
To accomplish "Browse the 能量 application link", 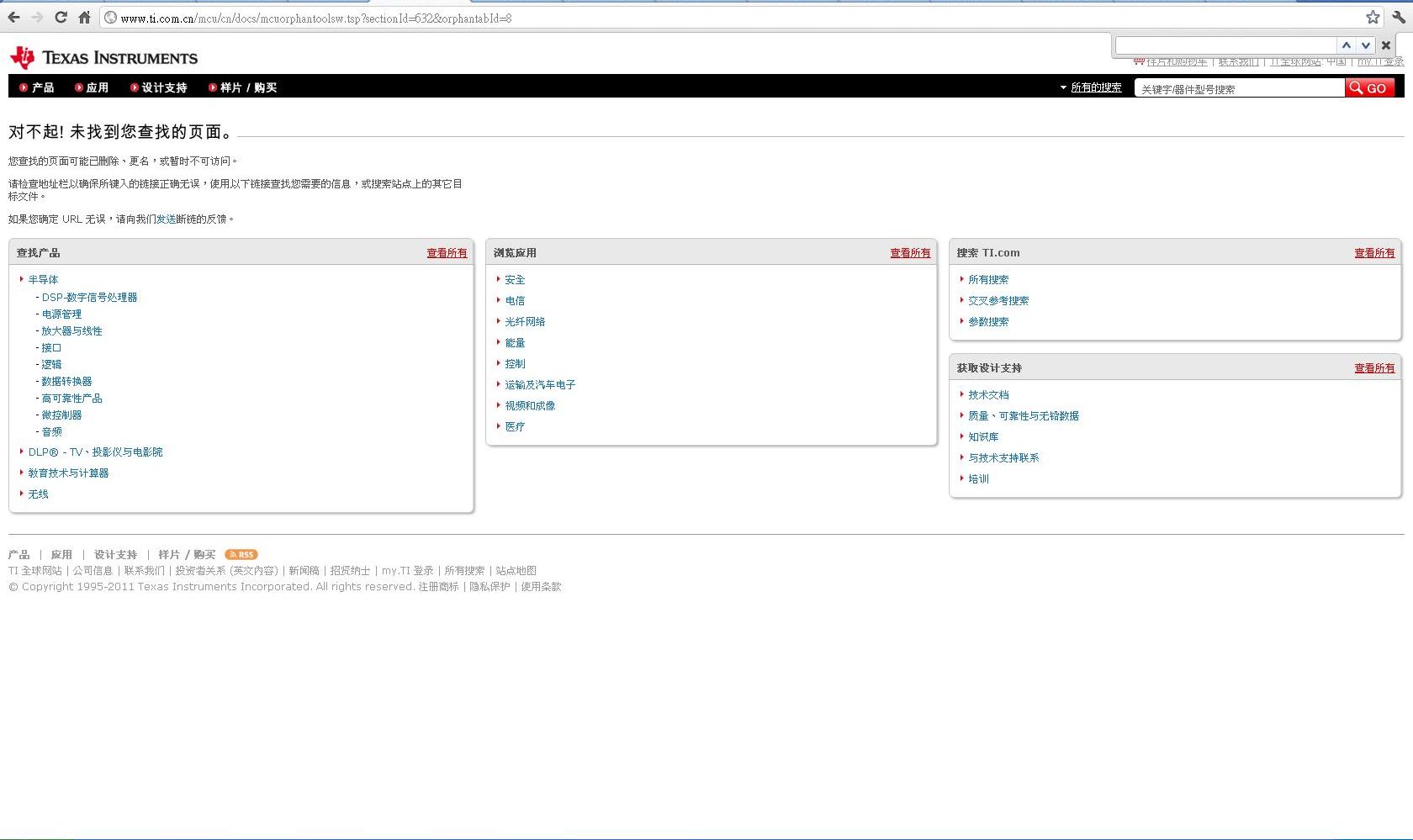I will pos(515,343).
